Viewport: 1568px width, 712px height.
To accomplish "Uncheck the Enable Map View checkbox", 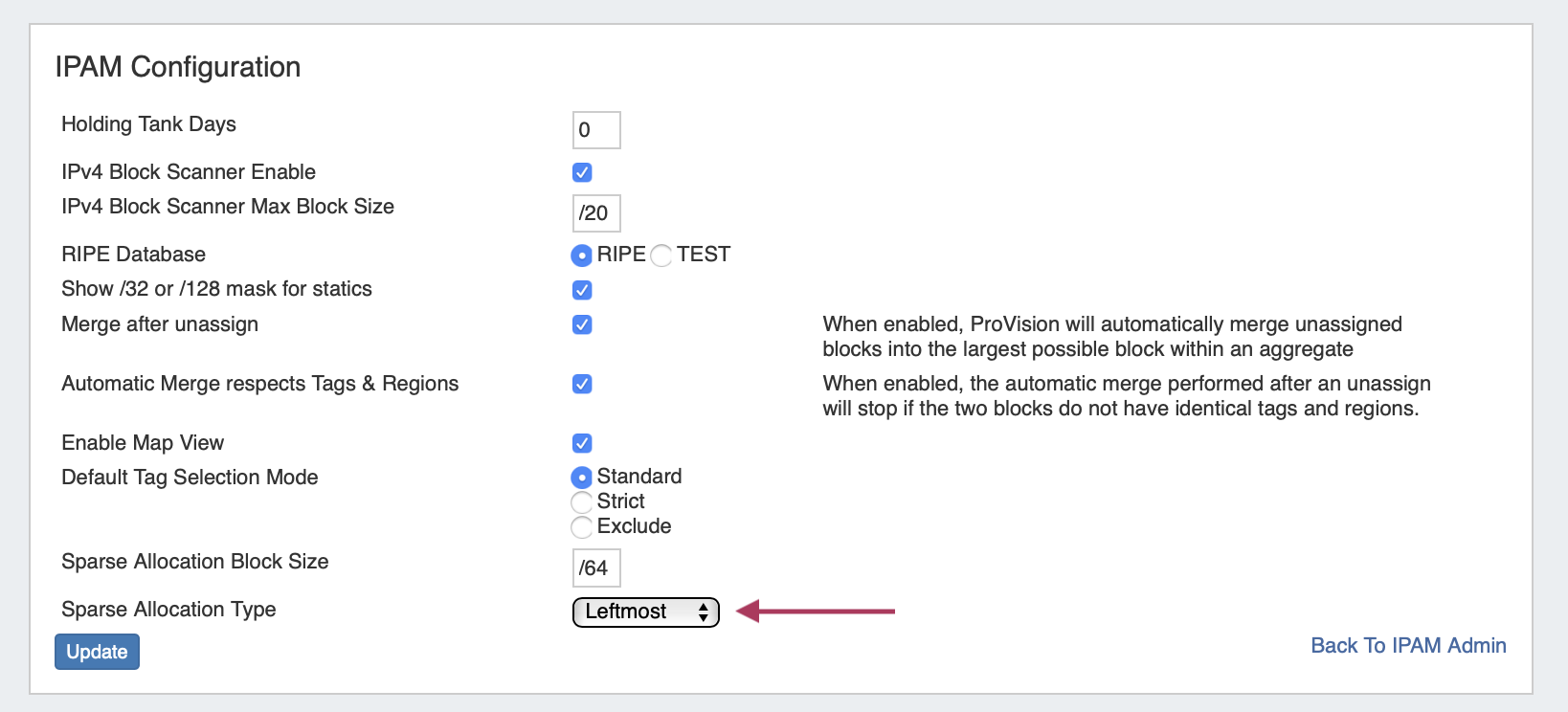I will 582,443.
